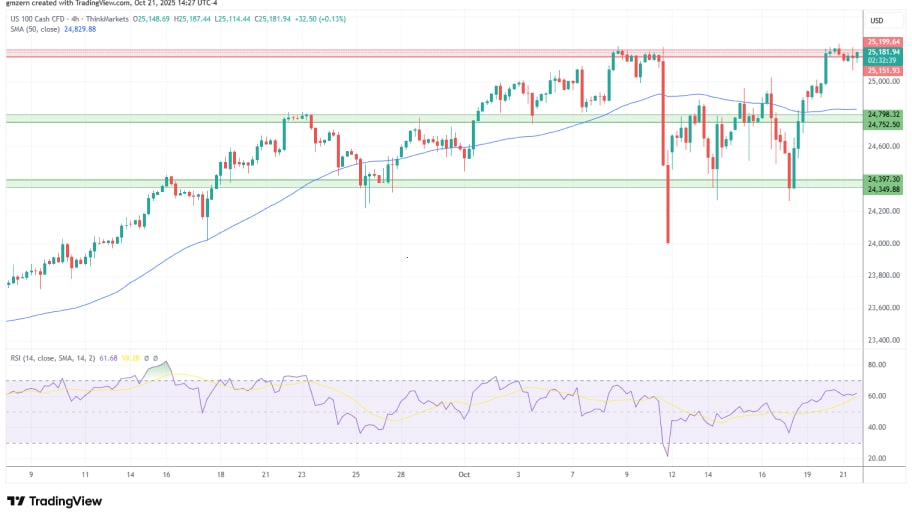912x513 pixels.
Task: Select the green 24,752.50 level label
Action: (x=883, y=124)
